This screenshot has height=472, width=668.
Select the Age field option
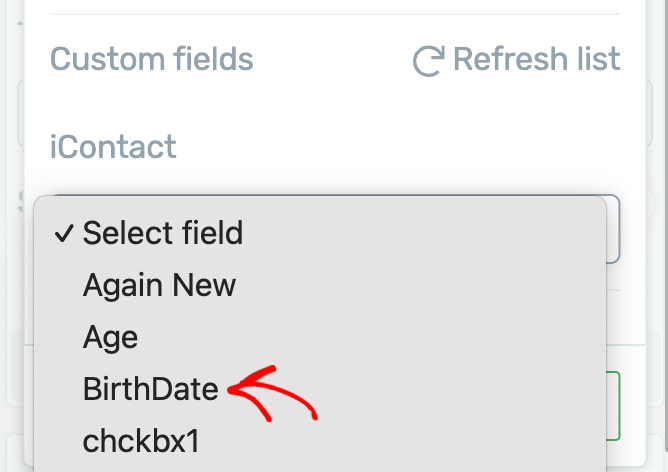110,337
